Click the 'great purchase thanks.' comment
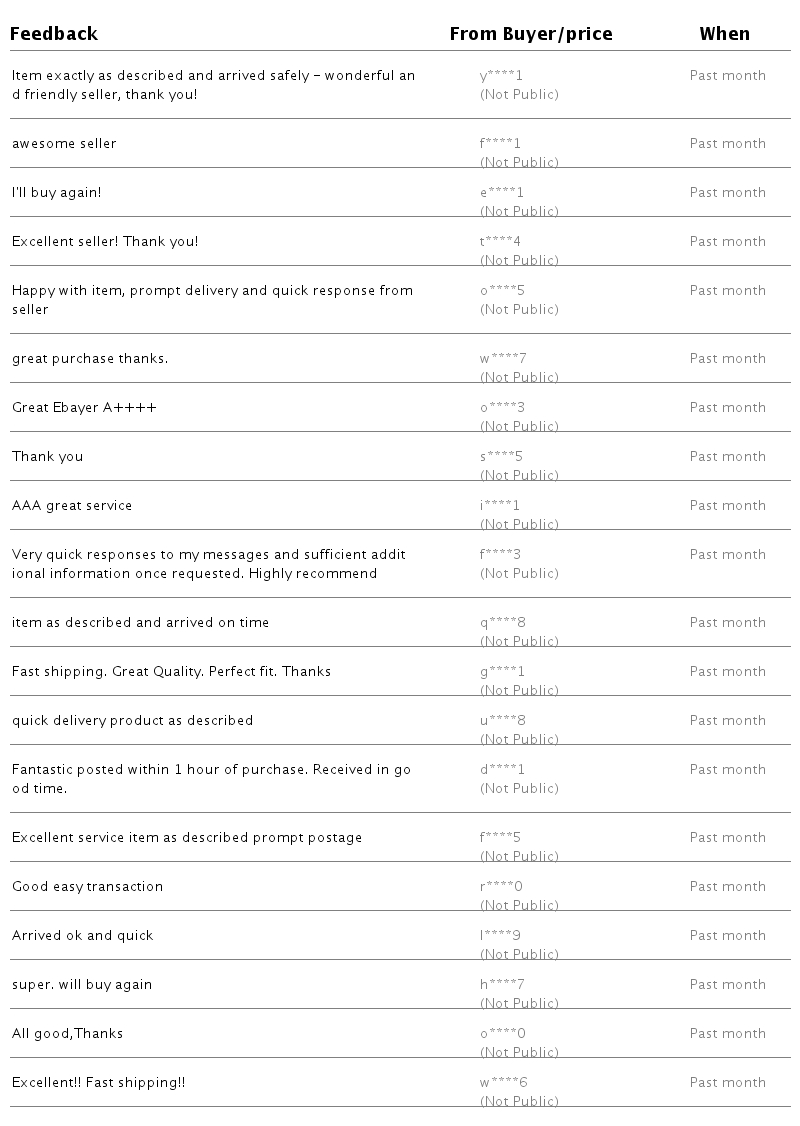 click(90, 359)
